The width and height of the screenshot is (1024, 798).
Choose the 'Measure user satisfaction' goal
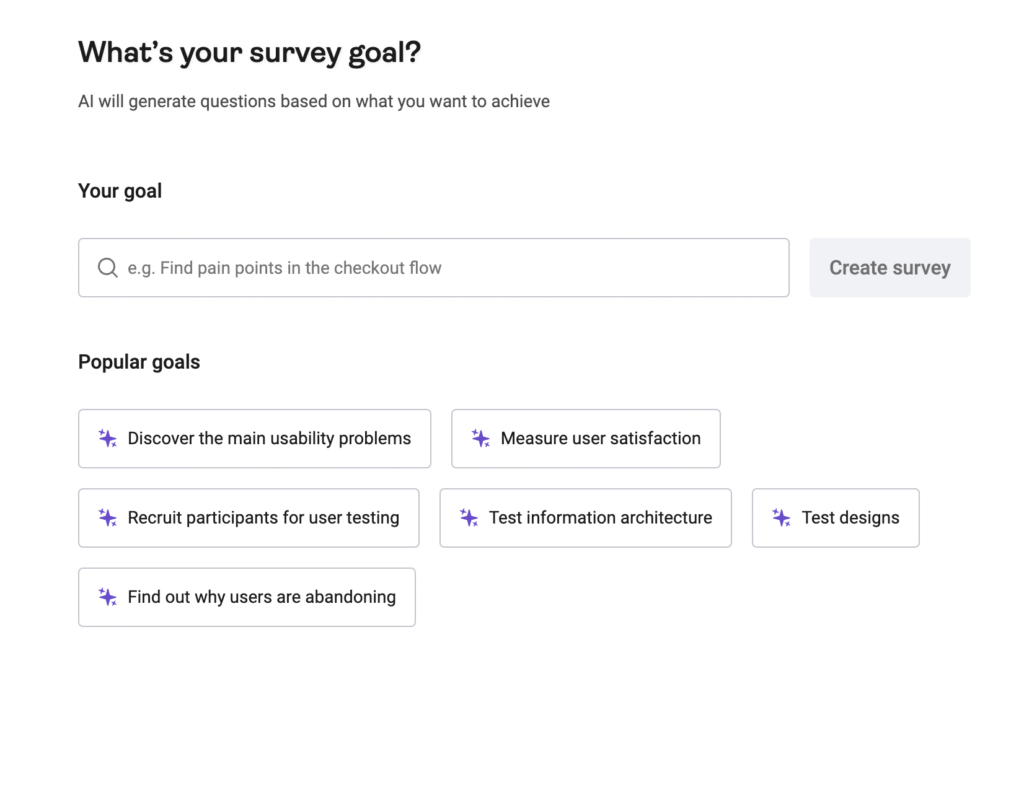pyautogui.click(x=600, y=438)
